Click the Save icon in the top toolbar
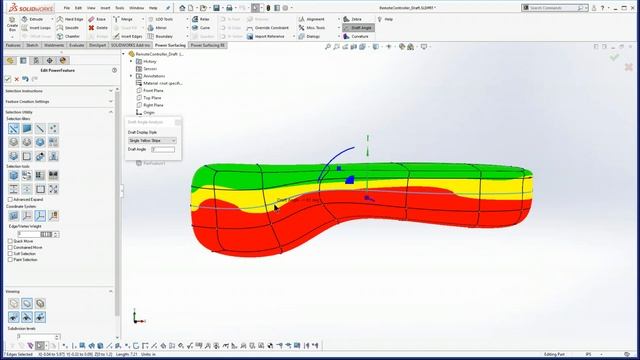The width and height of the screenshot is (640, 360). click(x=216, y=8)
